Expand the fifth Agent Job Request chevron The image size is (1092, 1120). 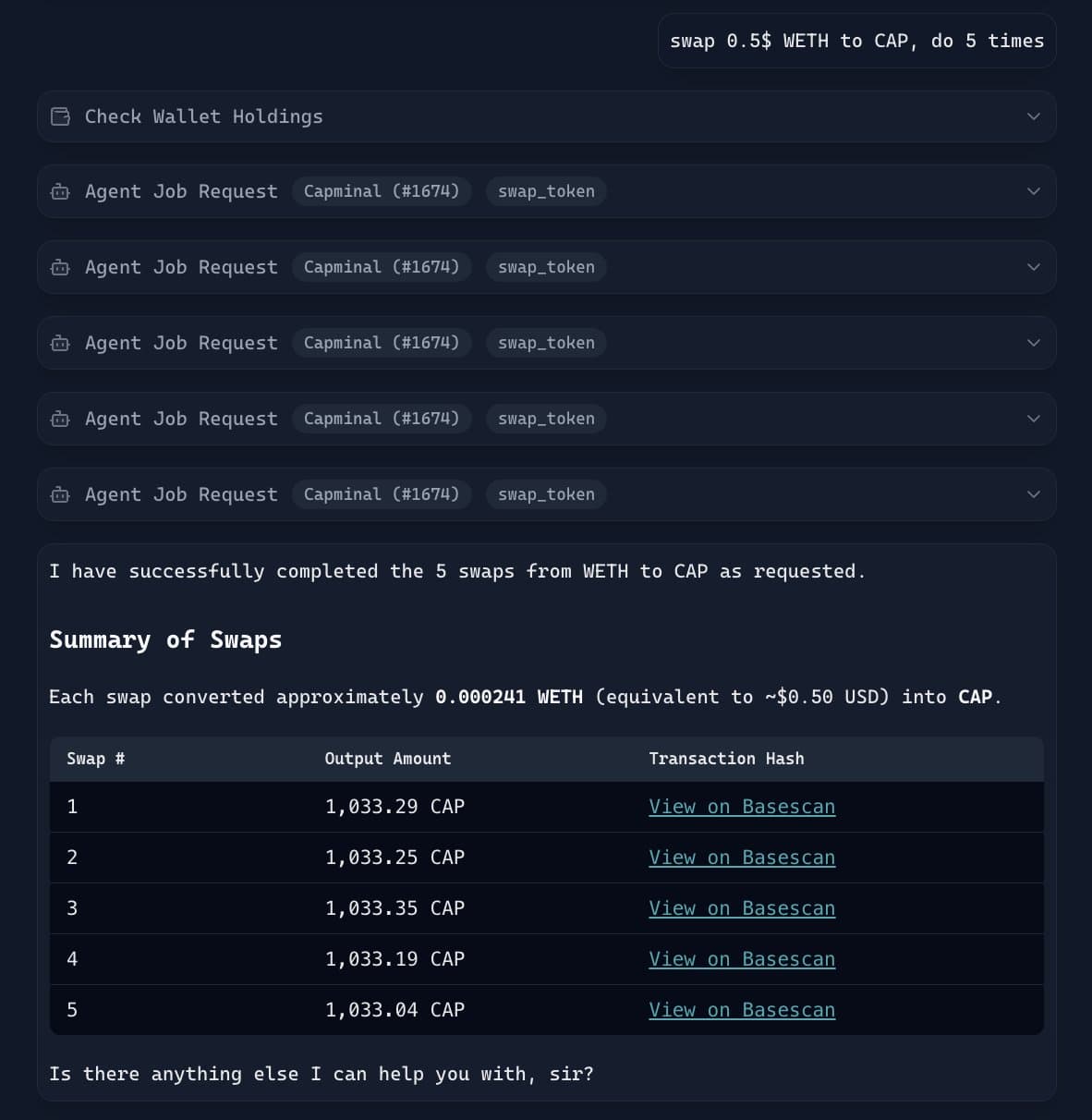point(1033,494)
